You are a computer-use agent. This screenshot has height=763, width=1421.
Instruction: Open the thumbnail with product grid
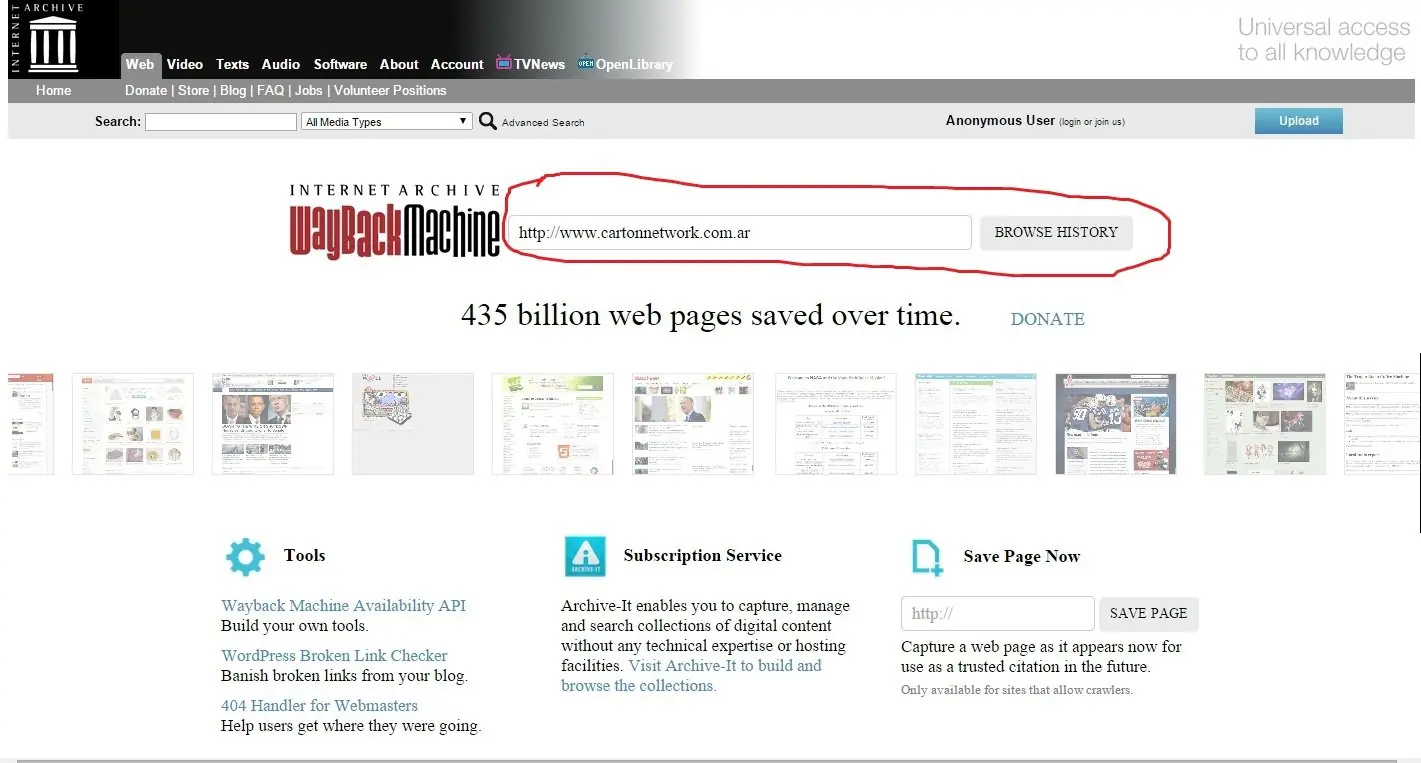coord(133,424)
